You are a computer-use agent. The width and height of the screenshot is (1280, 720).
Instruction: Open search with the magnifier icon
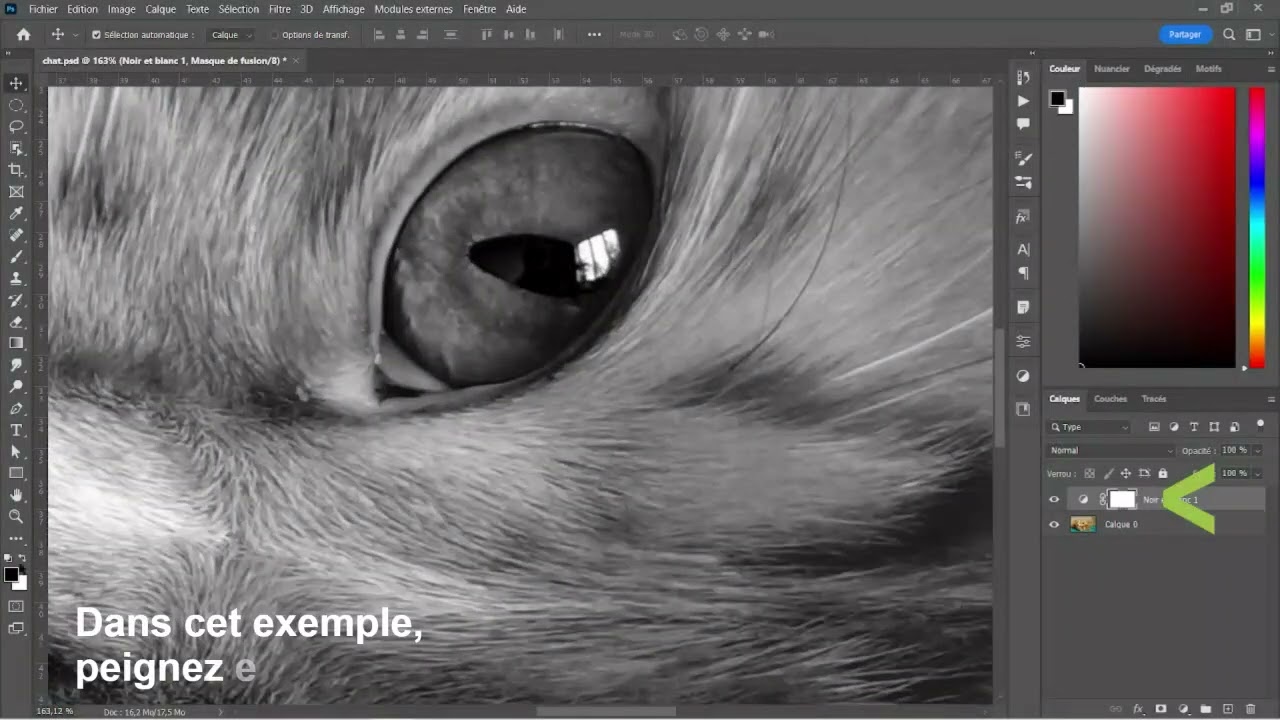pyautogui.click(x=1229, y=34)
